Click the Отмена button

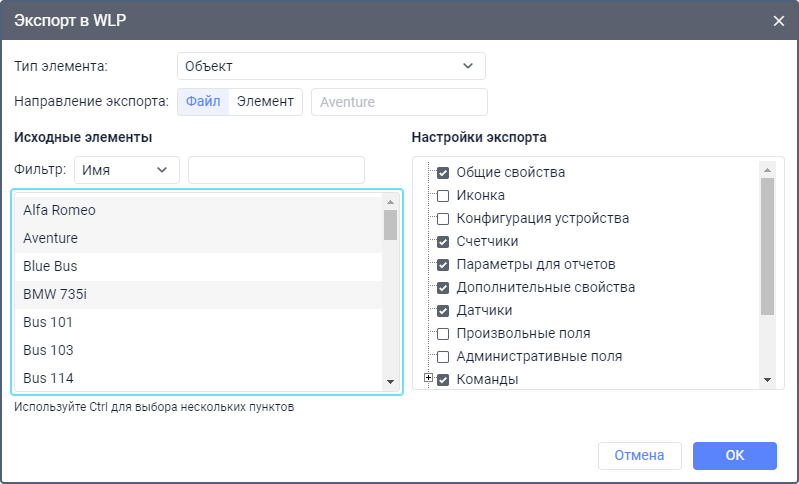point(639,455)
